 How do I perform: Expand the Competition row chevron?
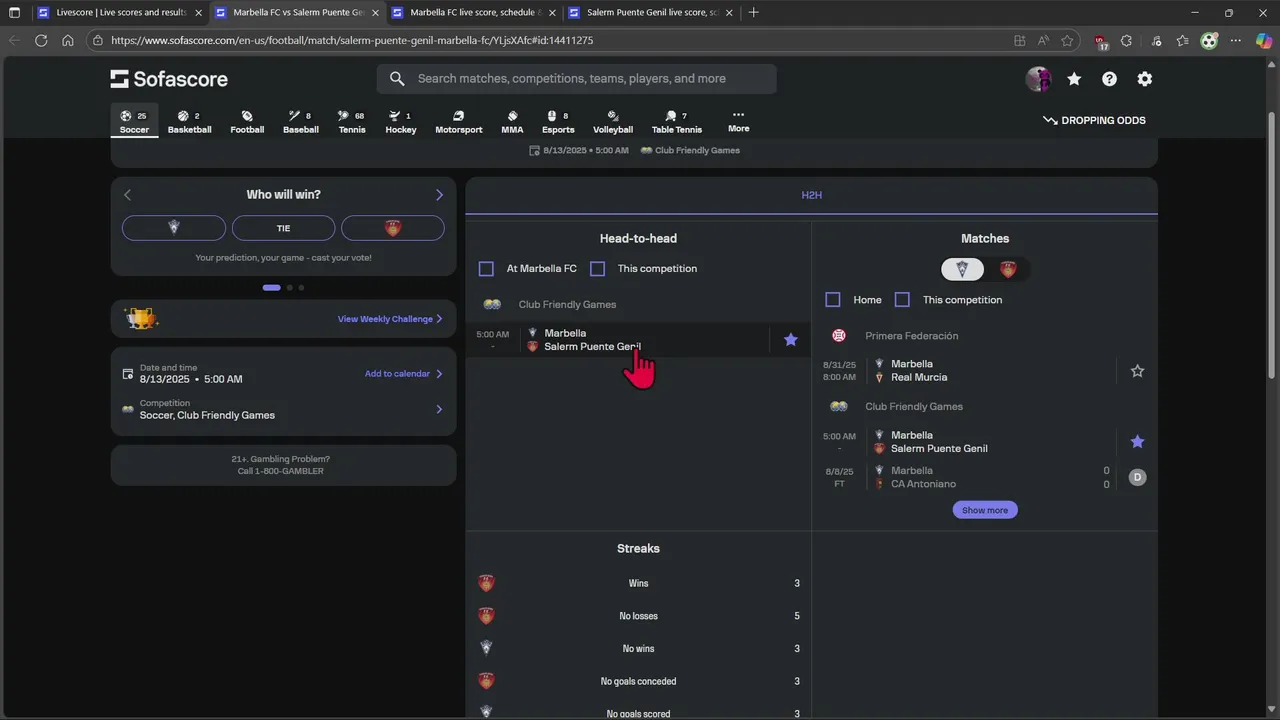pos(439,409)
